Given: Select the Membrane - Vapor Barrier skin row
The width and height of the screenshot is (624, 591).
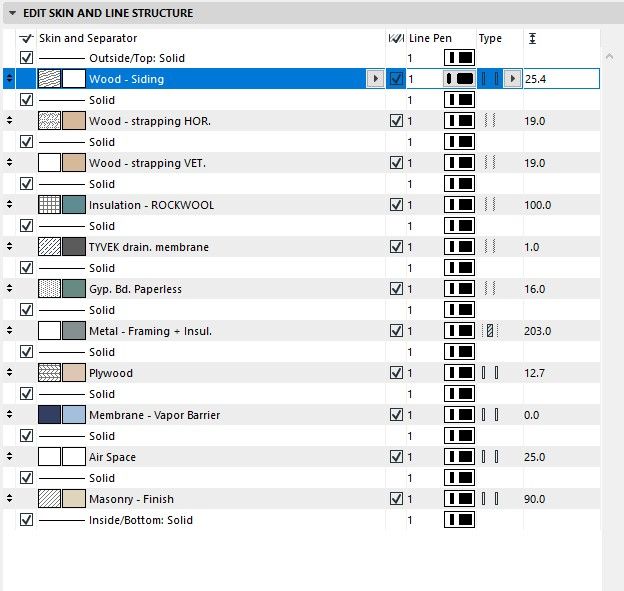Looking at the screenshot, I should pyautogui.click(x=154, y=415).
